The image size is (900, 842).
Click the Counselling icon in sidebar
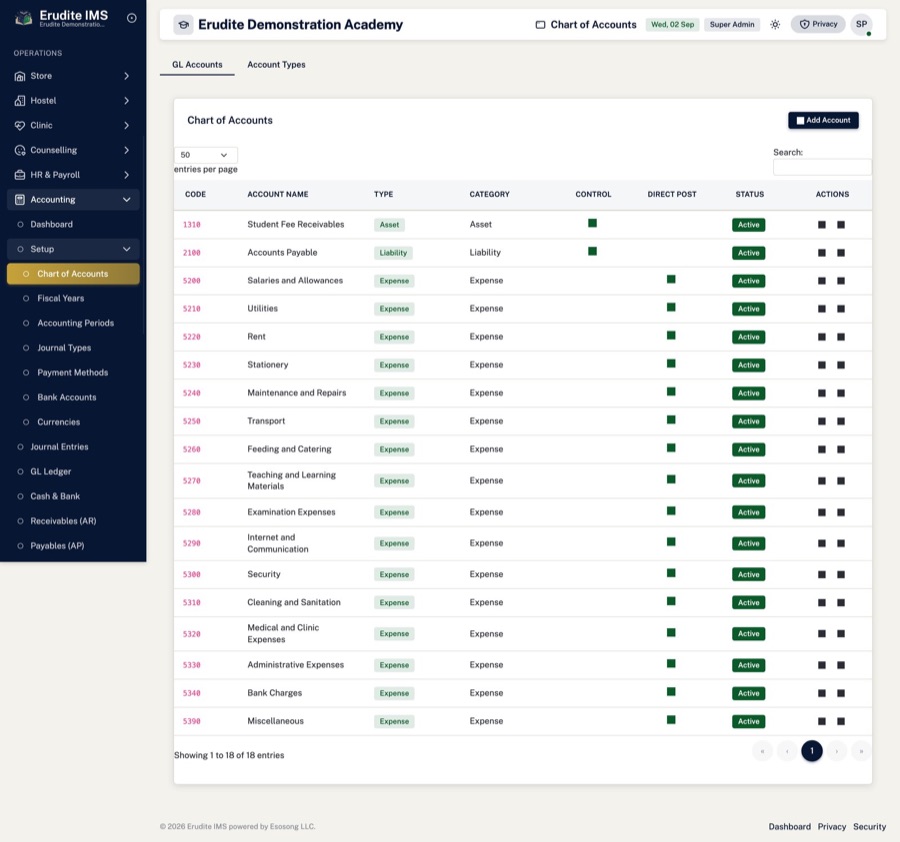click(20, 150)
